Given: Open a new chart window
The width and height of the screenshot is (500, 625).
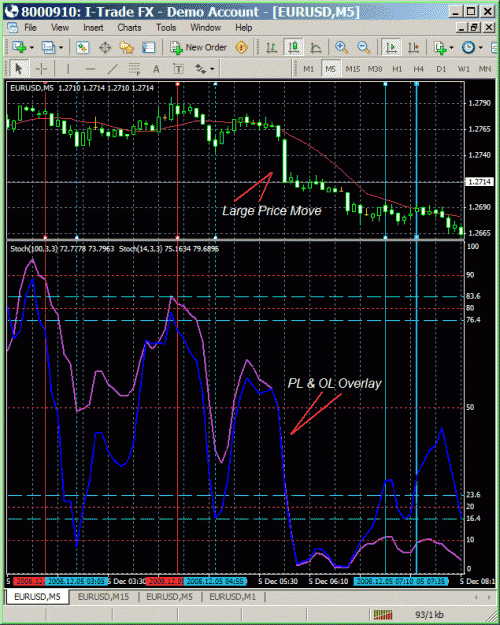Looking at the screenshot, I should (19, 47).
